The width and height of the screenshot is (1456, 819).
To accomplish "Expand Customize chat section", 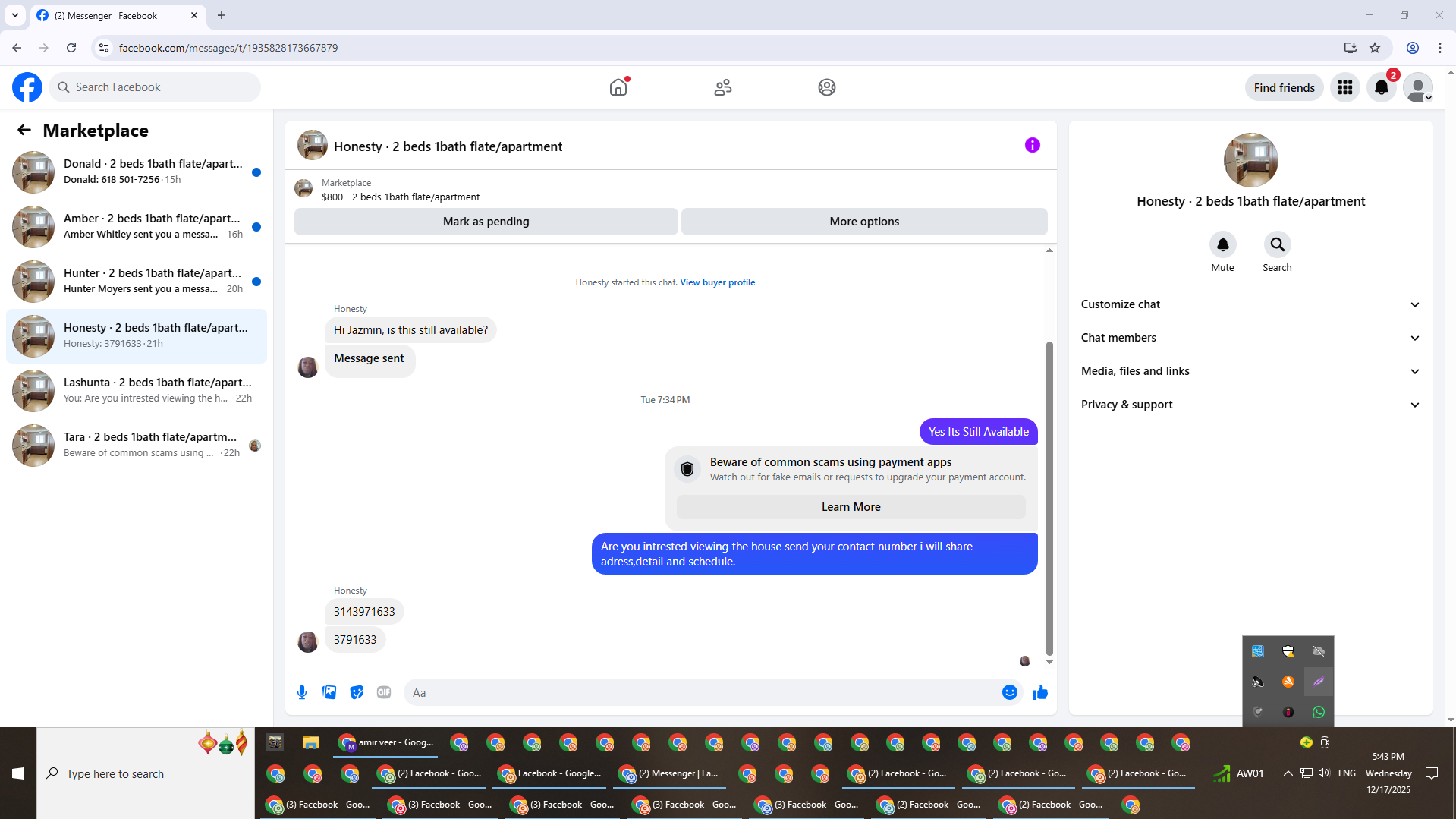I will (1250, 304).
